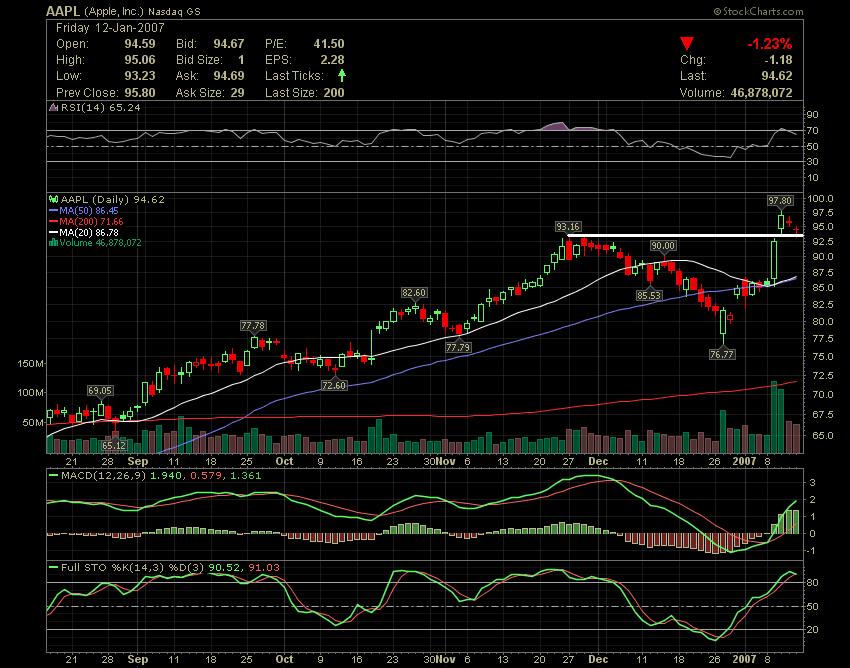The image size is (850, 668).
Task: Click the Bid Size value 1
Action: point(241,60)
